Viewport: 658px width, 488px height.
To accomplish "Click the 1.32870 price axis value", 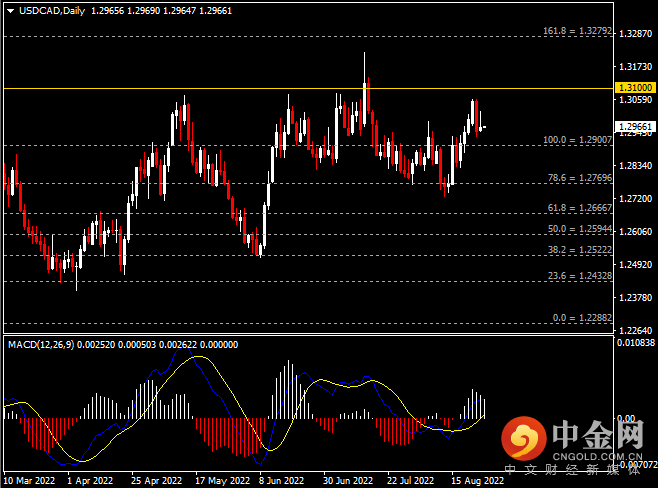I will (x=636, y=34).
